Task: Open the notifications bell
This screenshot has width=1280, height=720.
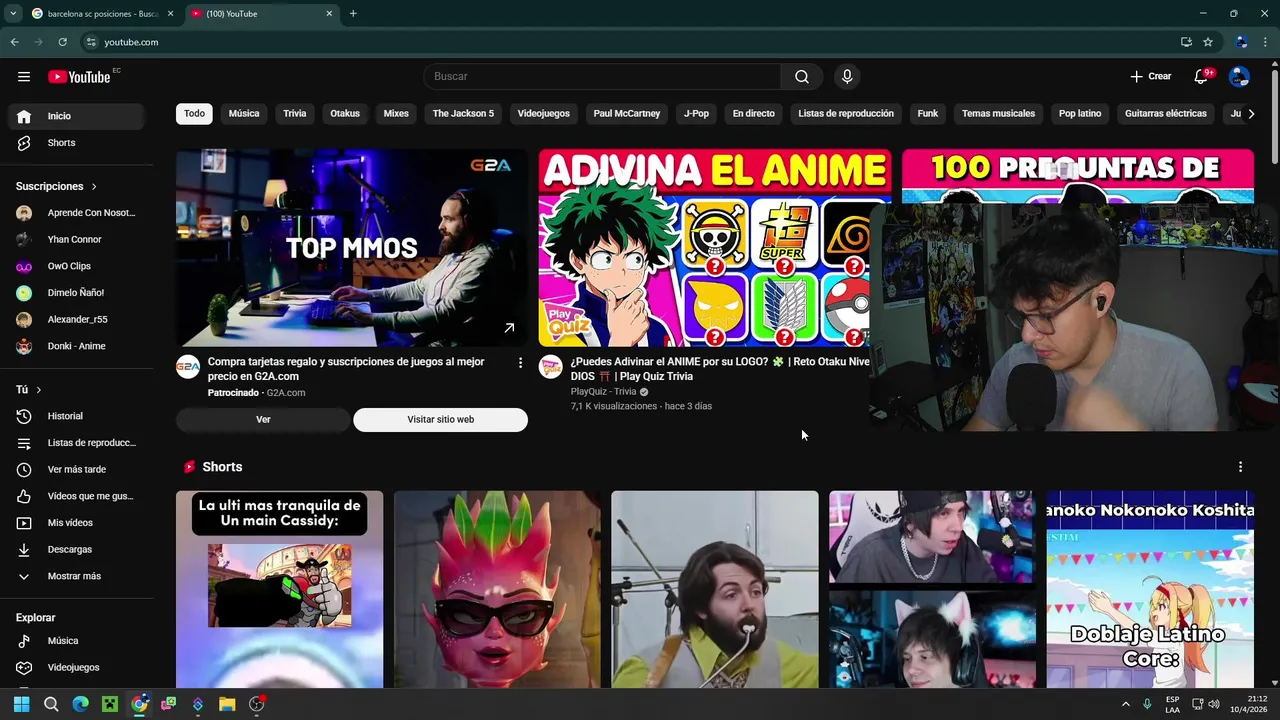Action: click(x=1202, y=77)
